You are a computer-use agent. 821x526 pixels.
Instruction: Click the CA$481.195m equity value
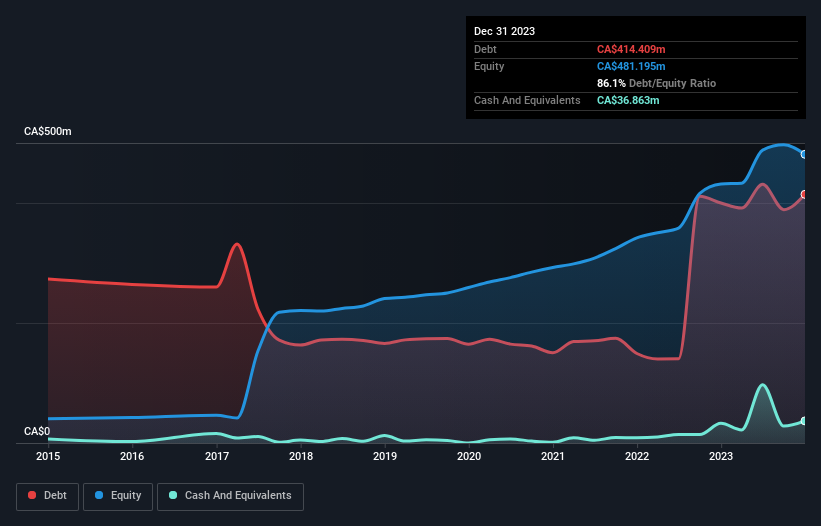coord(631,66)
